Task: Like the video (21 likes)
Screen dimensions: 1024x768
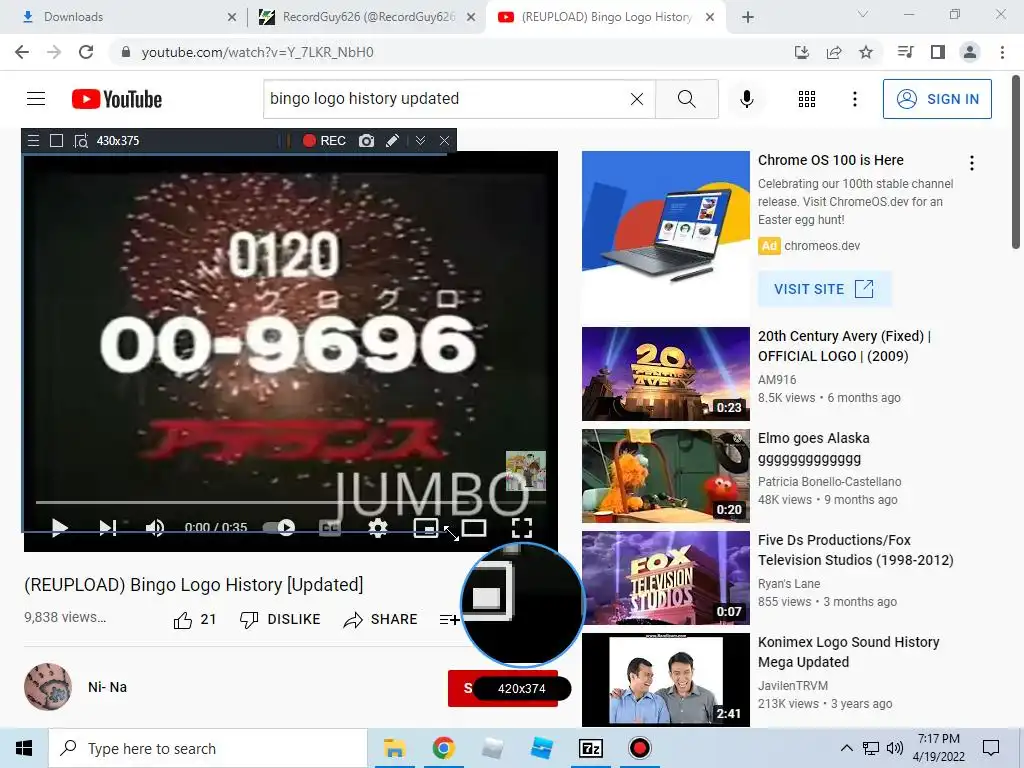Action: click(x=195, y=619)
